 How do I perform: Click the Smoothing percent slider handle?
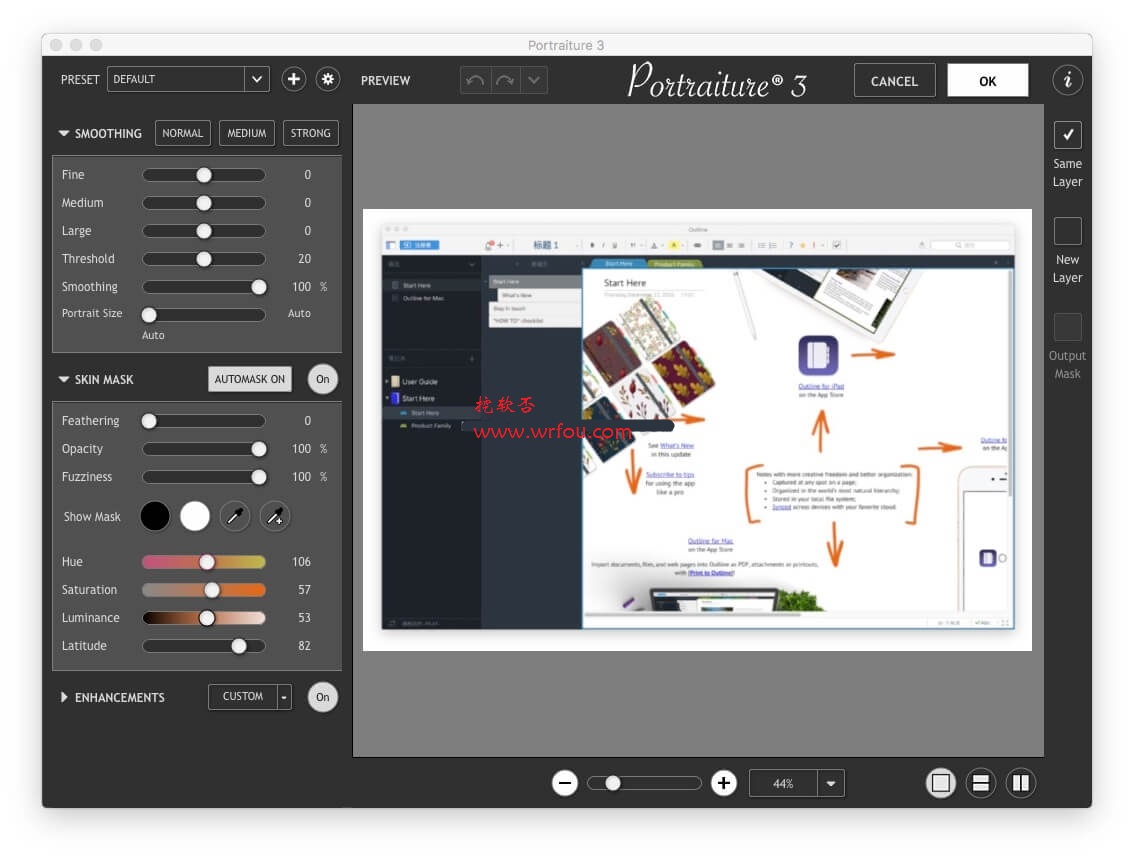tap(259, 287)
